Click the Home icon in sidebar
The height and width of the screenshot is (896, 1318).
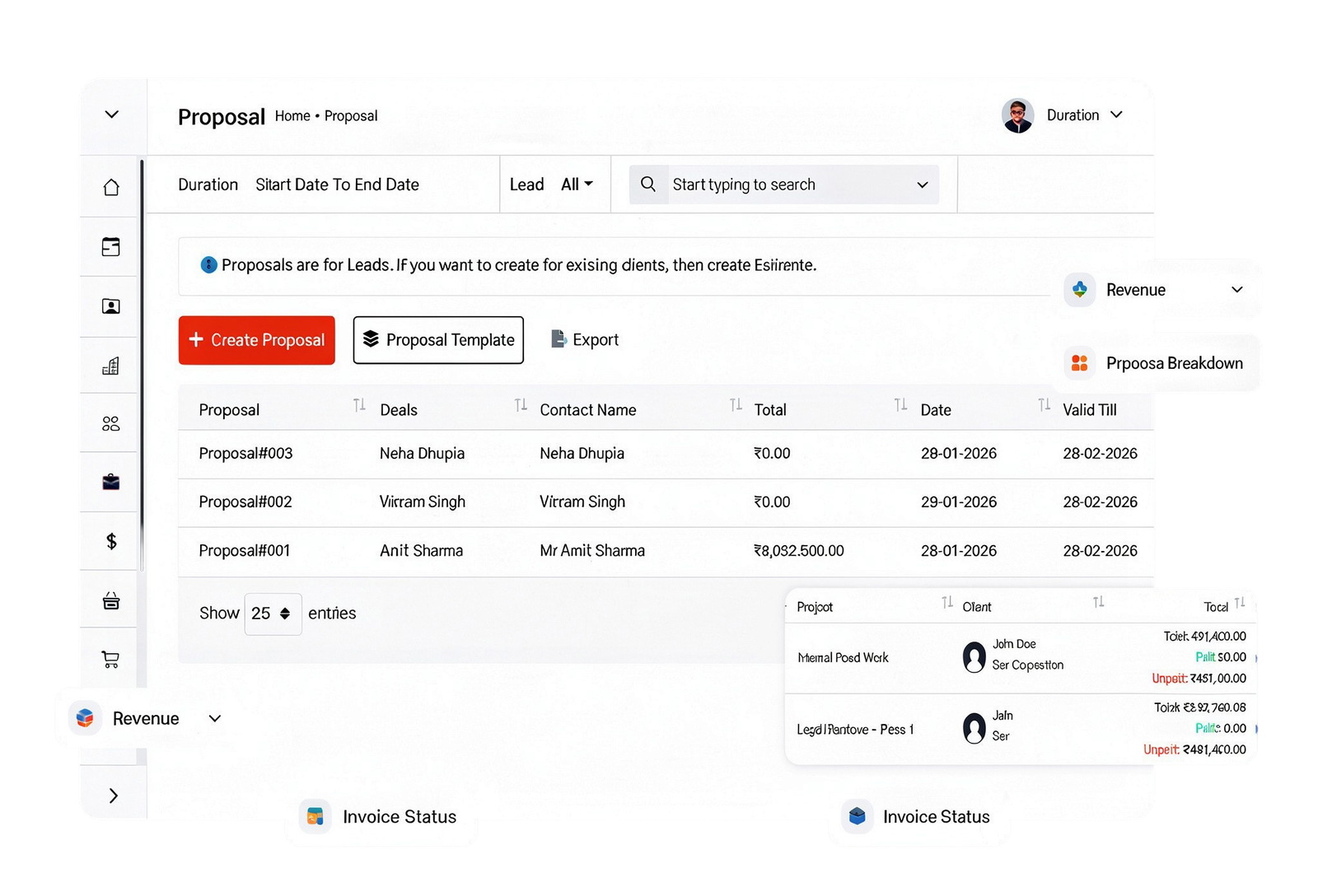pyautogui.click(x=111, y=188)
